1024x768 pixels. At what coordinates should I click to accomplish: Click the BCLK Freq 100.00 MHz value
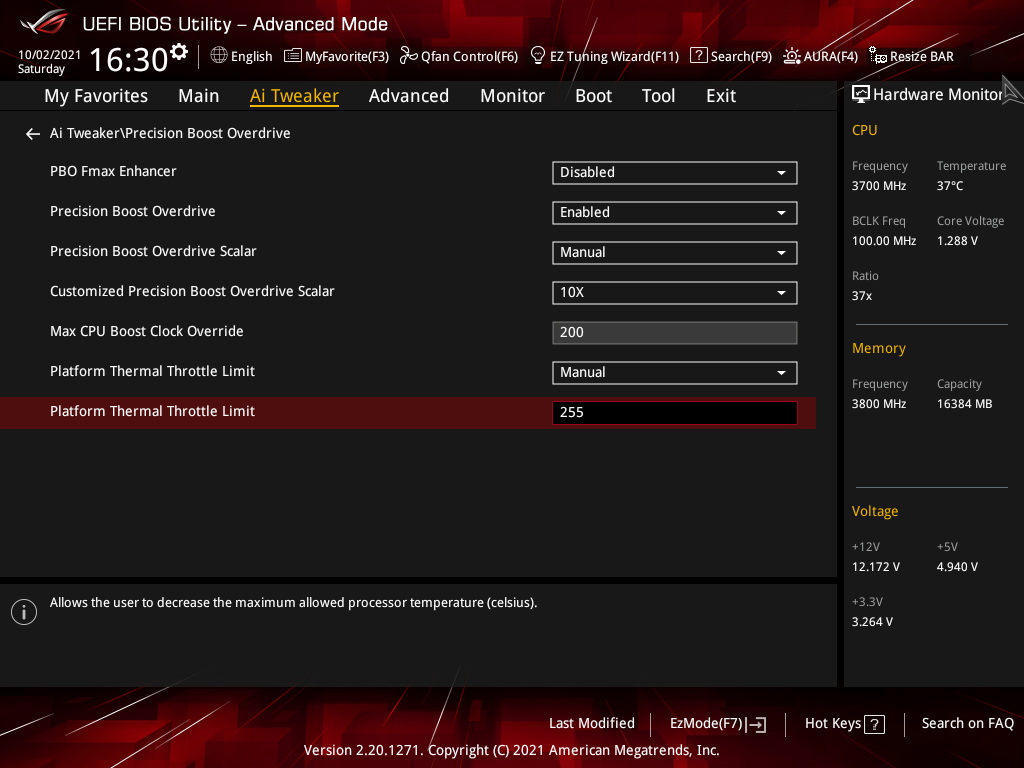[x=884, y=241]
